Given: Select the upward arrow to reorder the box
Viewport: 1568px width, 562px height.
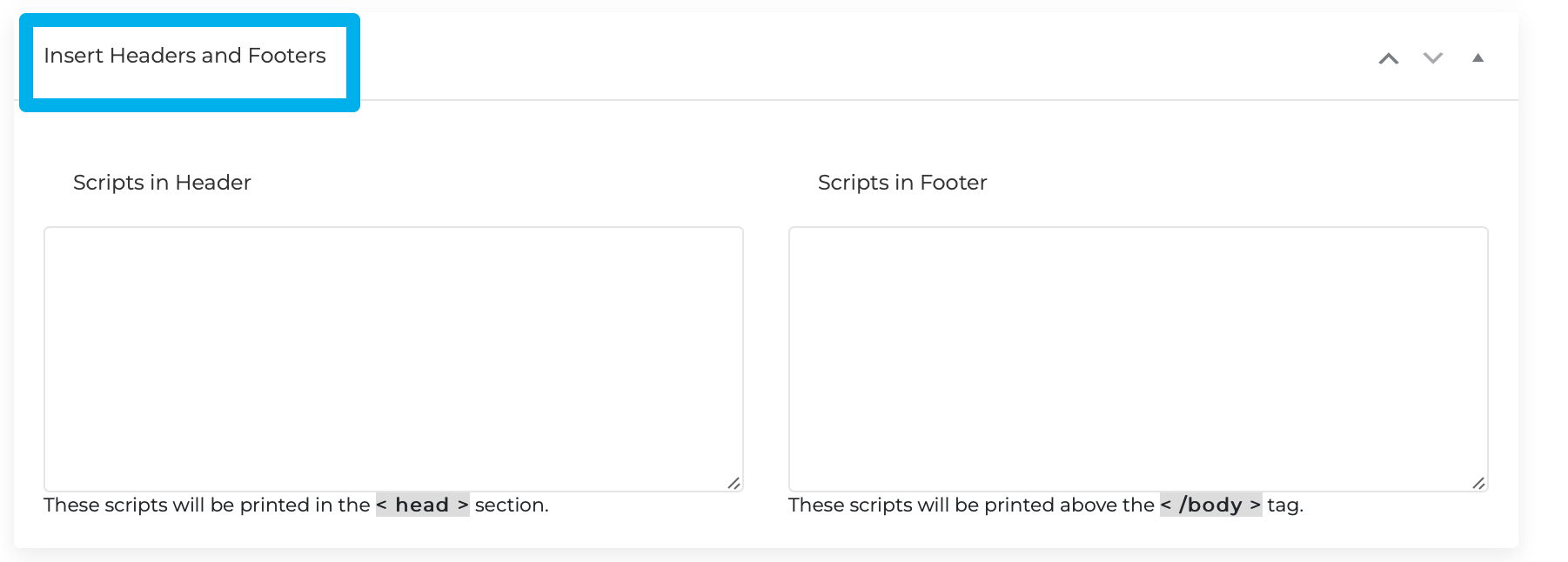Looking at the screenshot, I should pos(1390,58).
